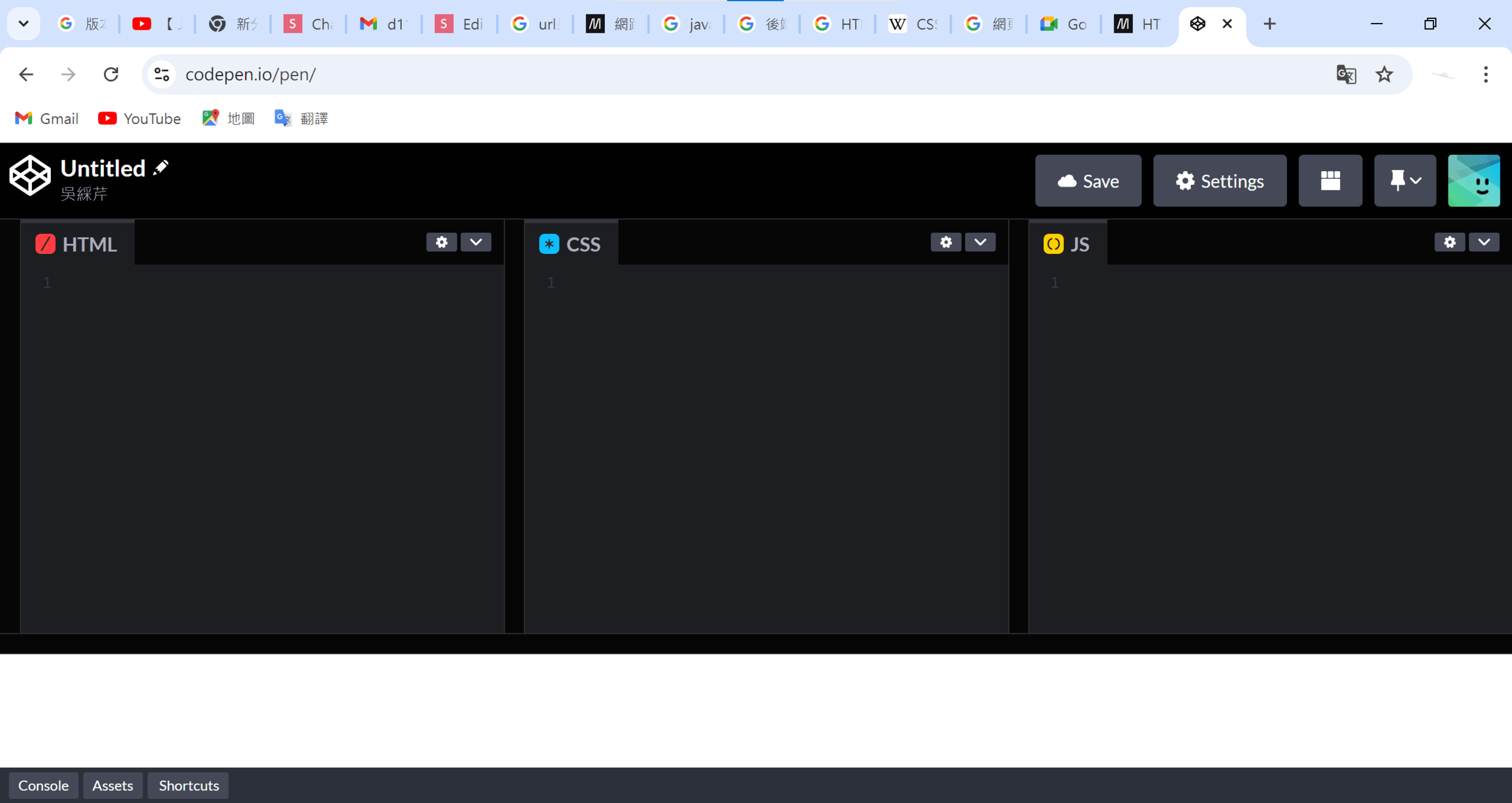Open the pen Settings button
1512x803 pixels.
[1219, 181]
